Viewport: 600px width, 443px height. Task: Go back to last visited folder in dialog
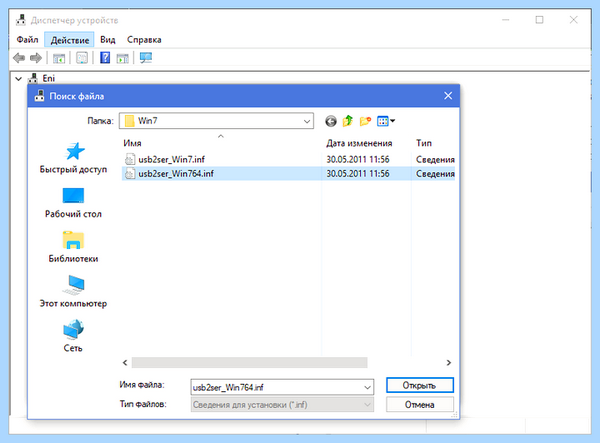(331, 121)
